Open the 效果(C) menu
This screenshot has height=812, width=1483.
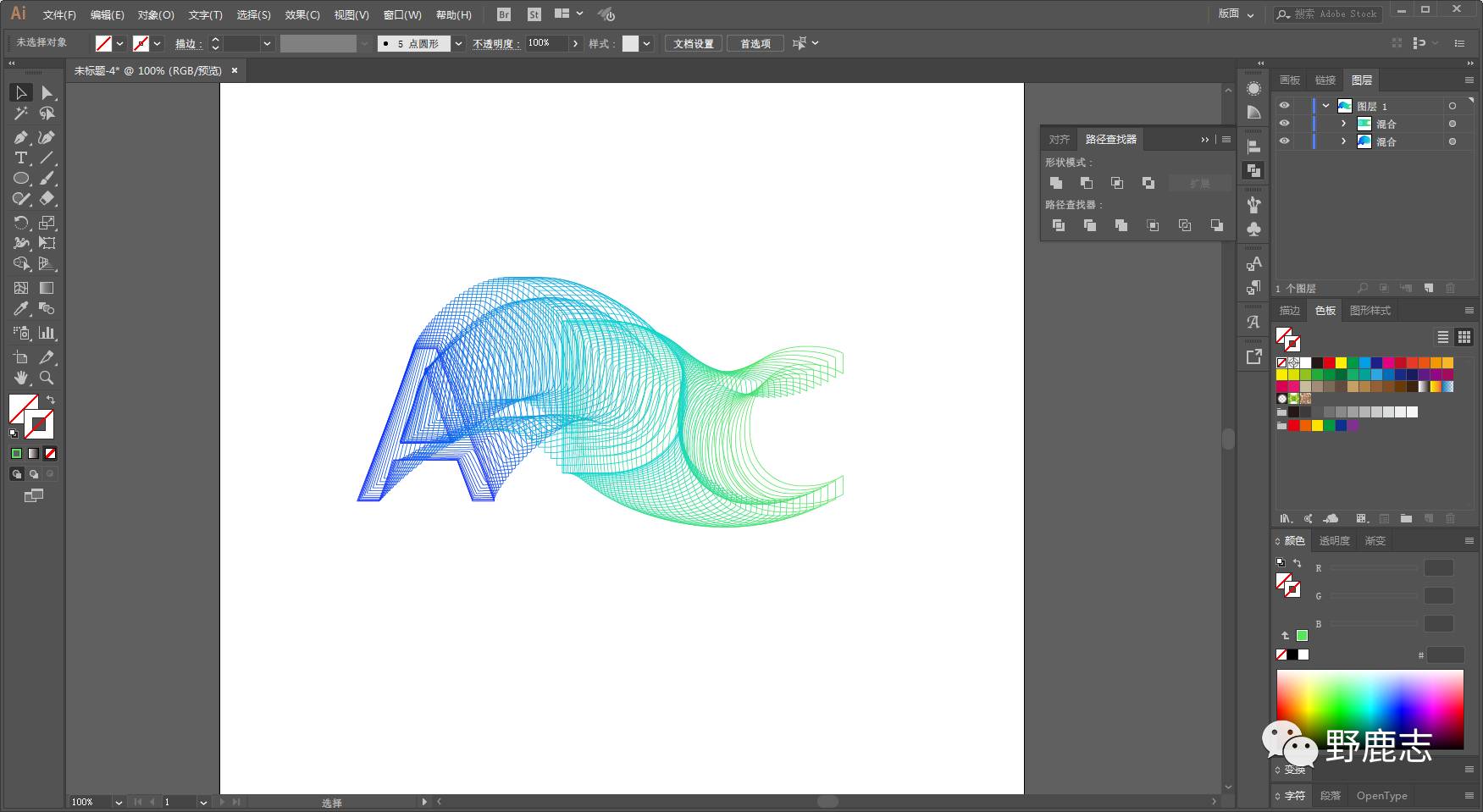coord(302,14)
